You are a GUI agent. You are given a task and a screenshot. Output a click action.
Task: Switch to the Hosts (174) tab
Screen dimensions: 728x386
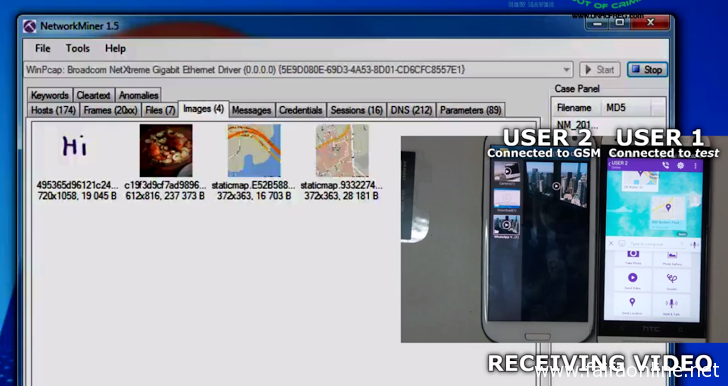click(x=53, y=111)
